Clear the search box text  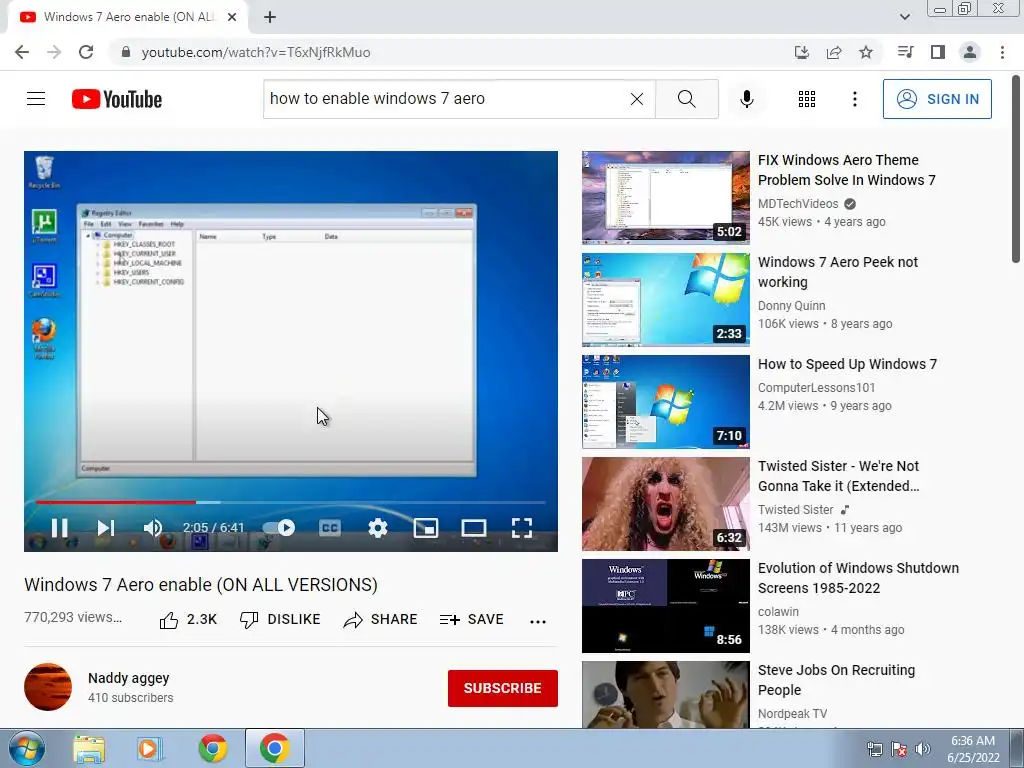[x=637, y=99]
